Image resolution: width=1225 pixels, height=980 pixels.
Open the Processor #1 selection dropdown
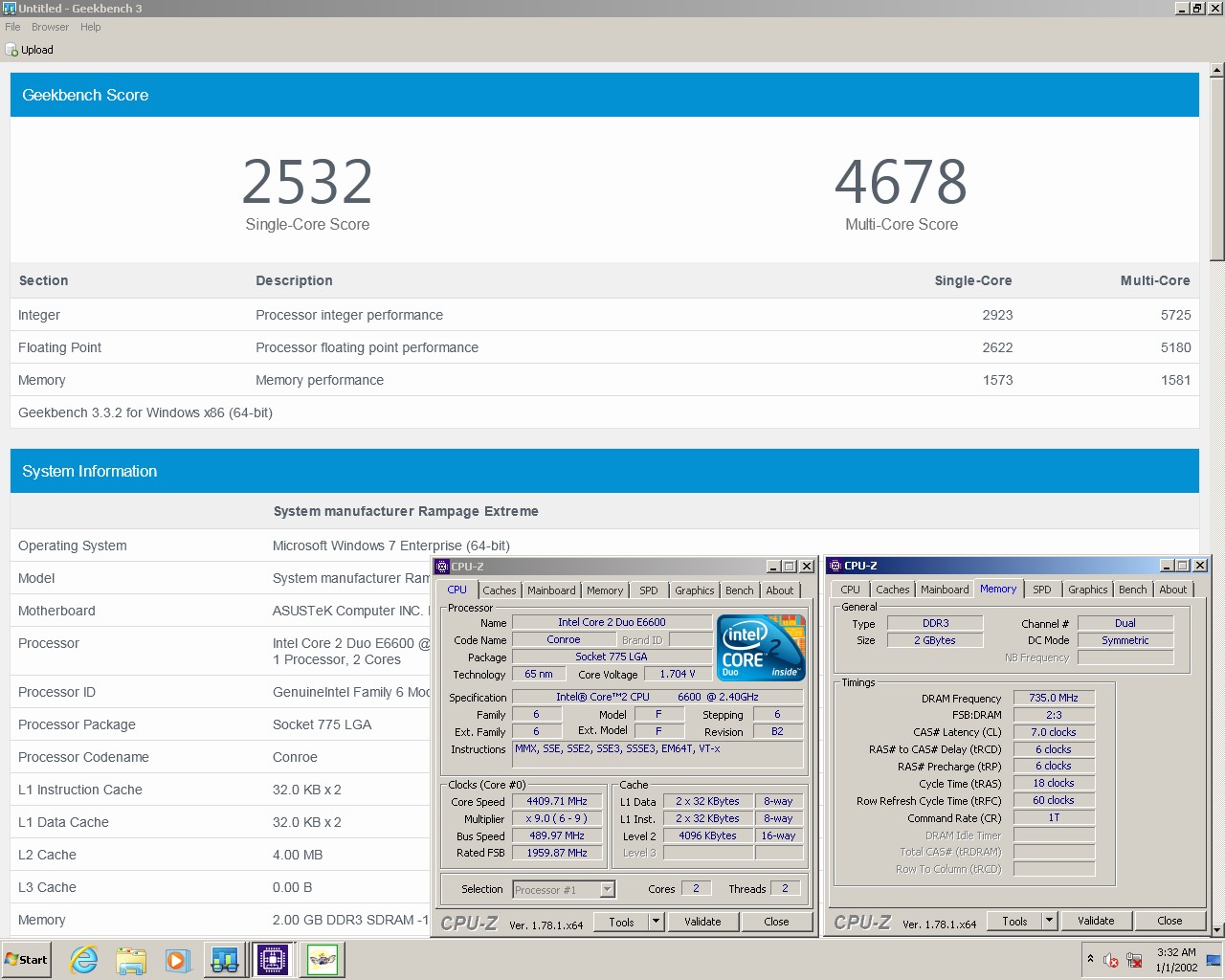pyautogui.click(x=564, y=890)
